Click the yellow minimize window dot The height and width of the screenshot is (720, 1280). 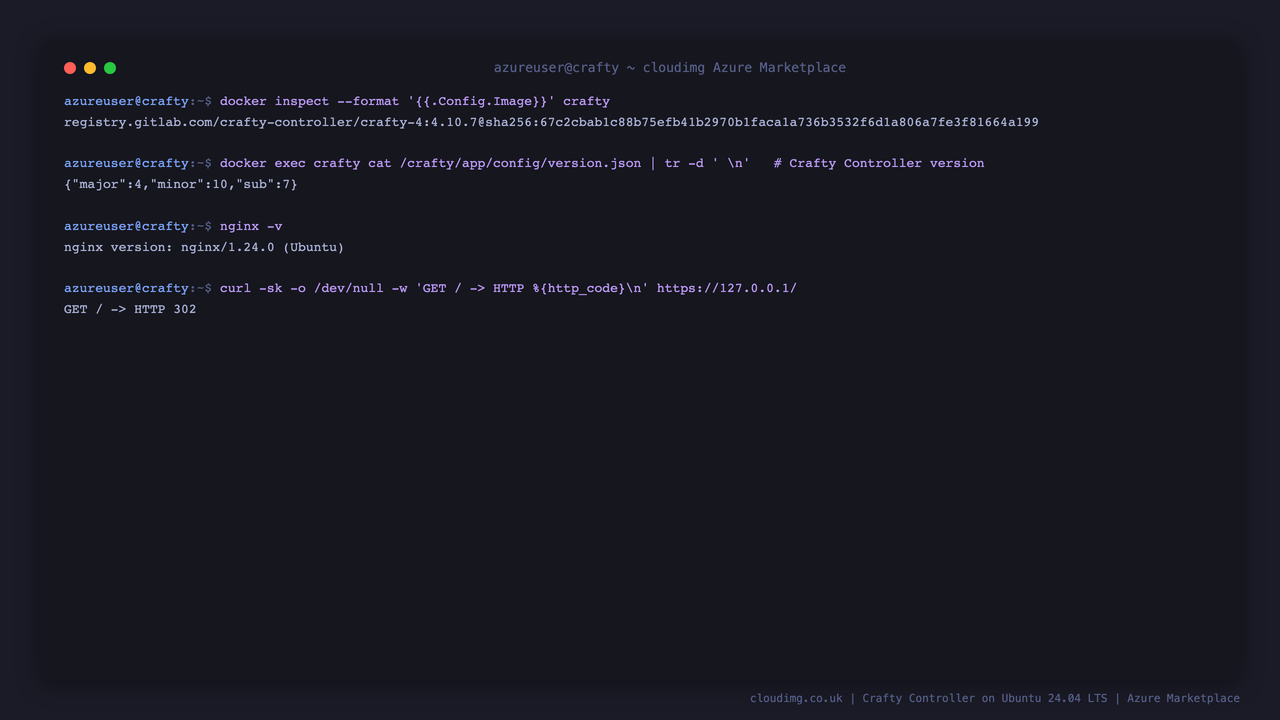(90, 68)
